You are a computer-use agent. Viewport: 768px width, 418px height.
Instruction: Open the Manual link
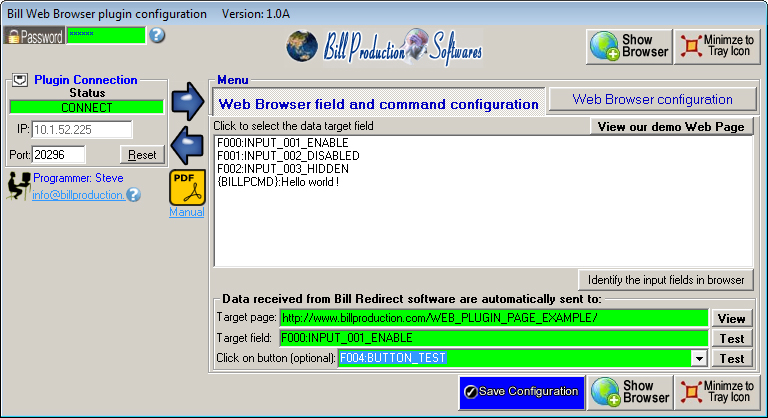(187, 212)
